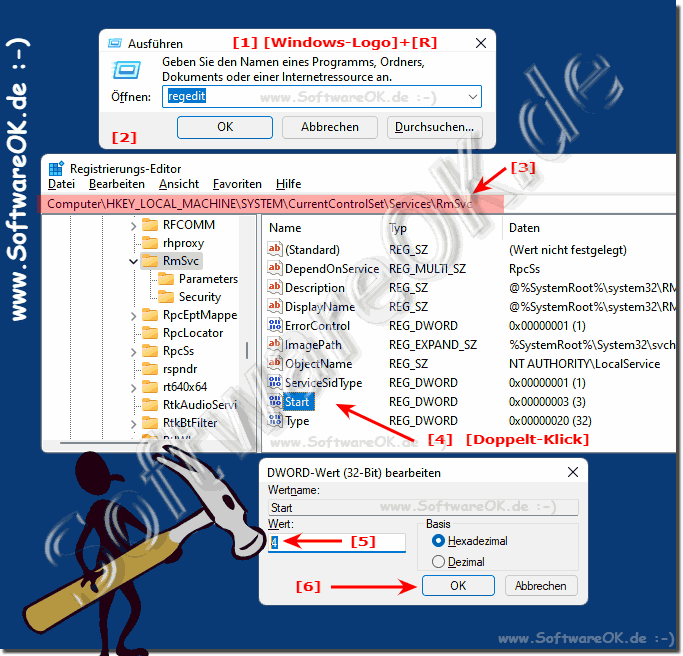Expand the RFCOMM tree node
683x656 pixels.
(x=133, y=226)
